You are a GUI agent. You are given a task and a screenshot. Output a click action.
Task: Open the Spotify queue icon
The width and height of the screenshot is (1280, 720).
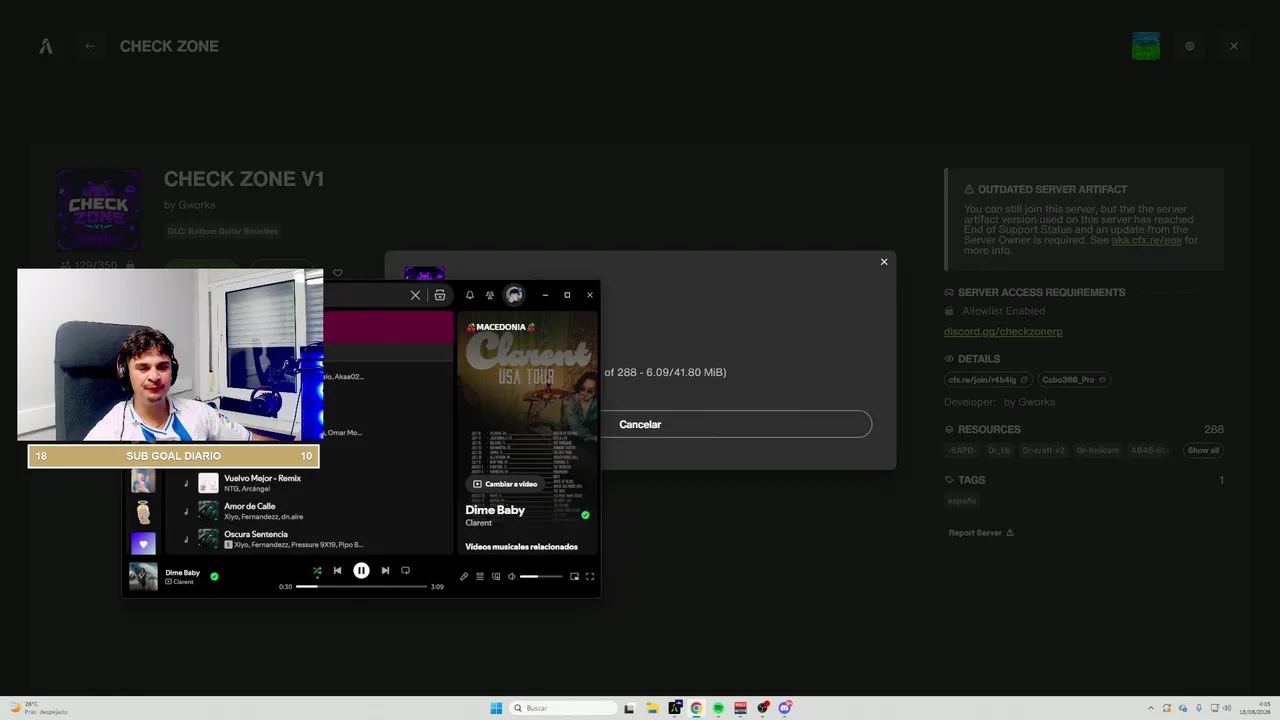[480, 576]
